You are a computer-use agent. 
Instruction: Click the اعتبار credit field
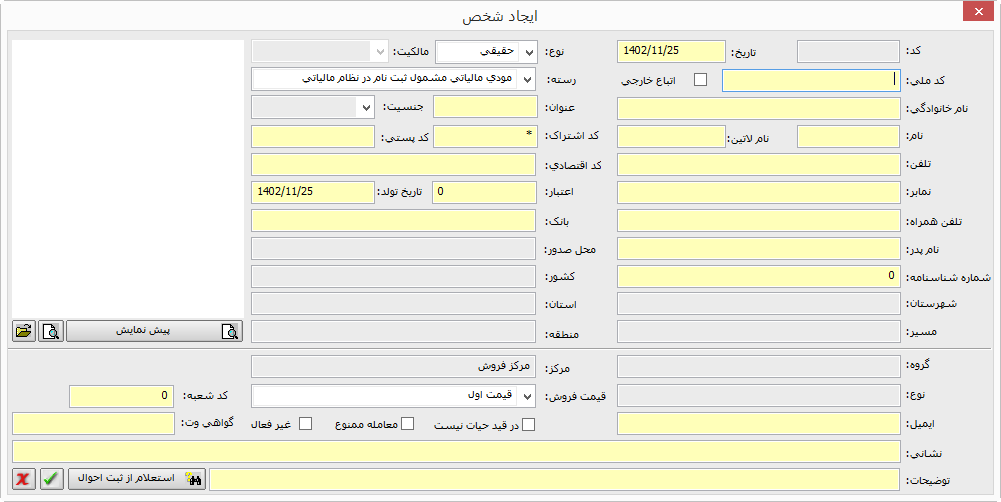tap(485, 192)
